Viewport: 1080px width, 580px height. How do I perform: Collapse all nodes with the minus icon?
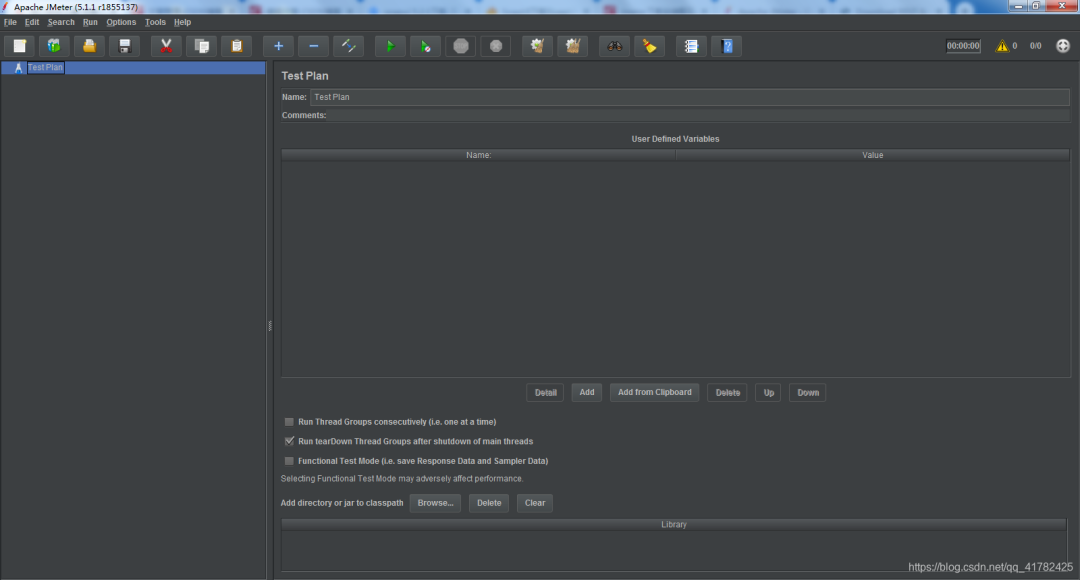pyautogui.click(x=313, y=46)
